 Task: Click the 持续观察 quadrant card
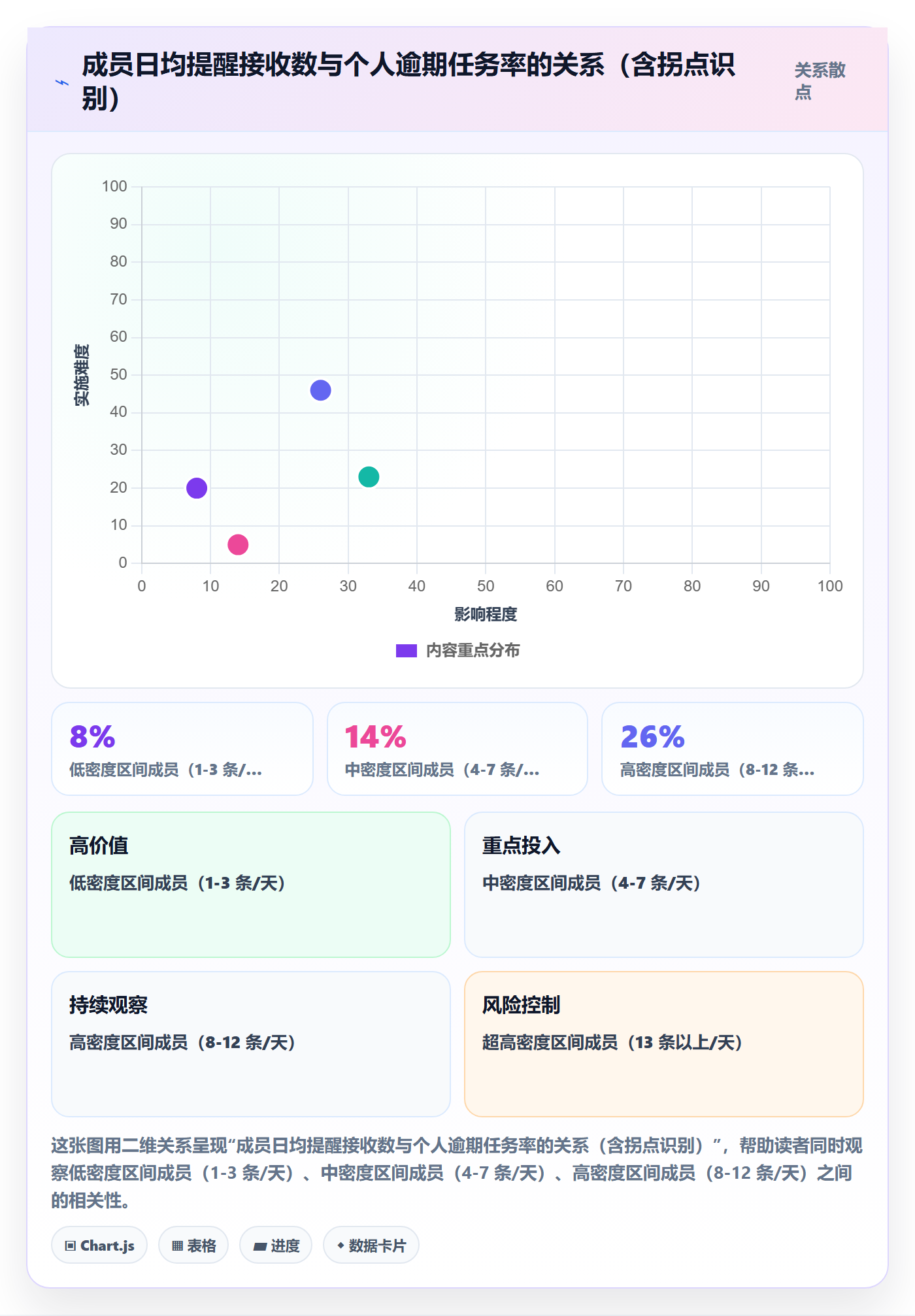click(x=251, y=1044)
